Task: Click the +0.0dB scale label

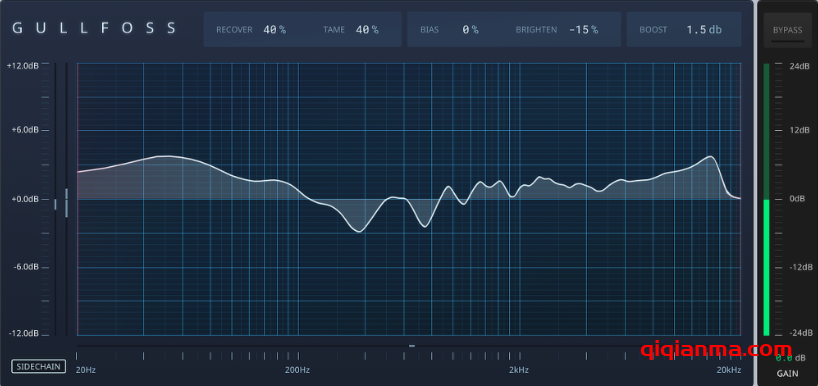Action: click(24, 199)
